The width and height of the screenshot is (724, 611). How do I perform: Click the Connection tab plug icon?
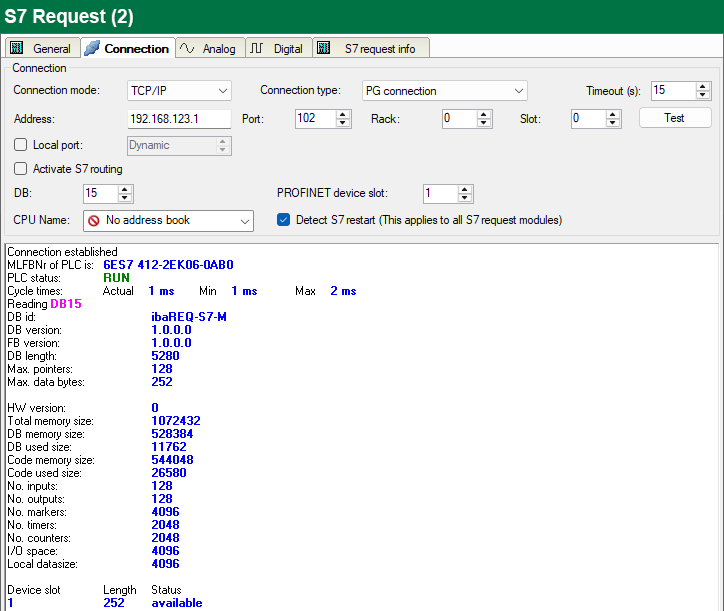(x=92, y=48)
